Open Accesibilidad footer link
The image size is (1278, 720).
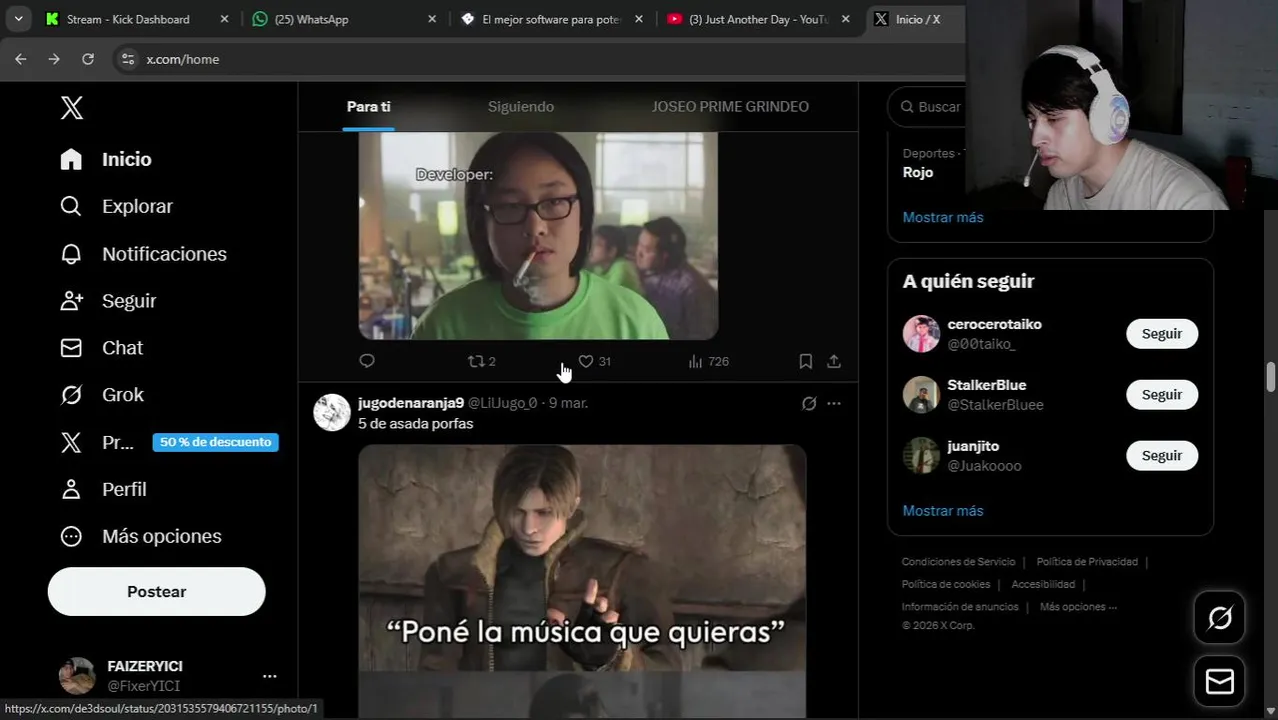(x=1043, y=584)
